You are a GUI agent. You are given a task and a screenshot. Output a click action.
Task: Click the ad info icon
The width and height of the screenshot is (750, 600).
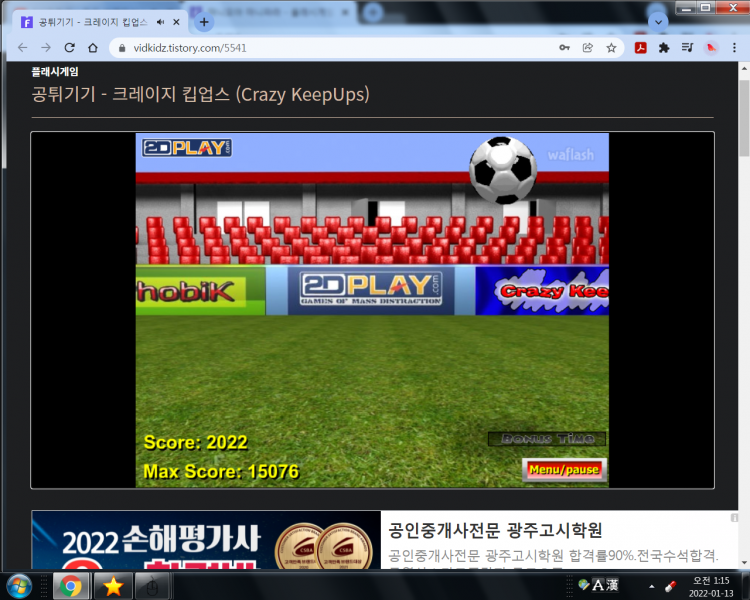[734, 517]
